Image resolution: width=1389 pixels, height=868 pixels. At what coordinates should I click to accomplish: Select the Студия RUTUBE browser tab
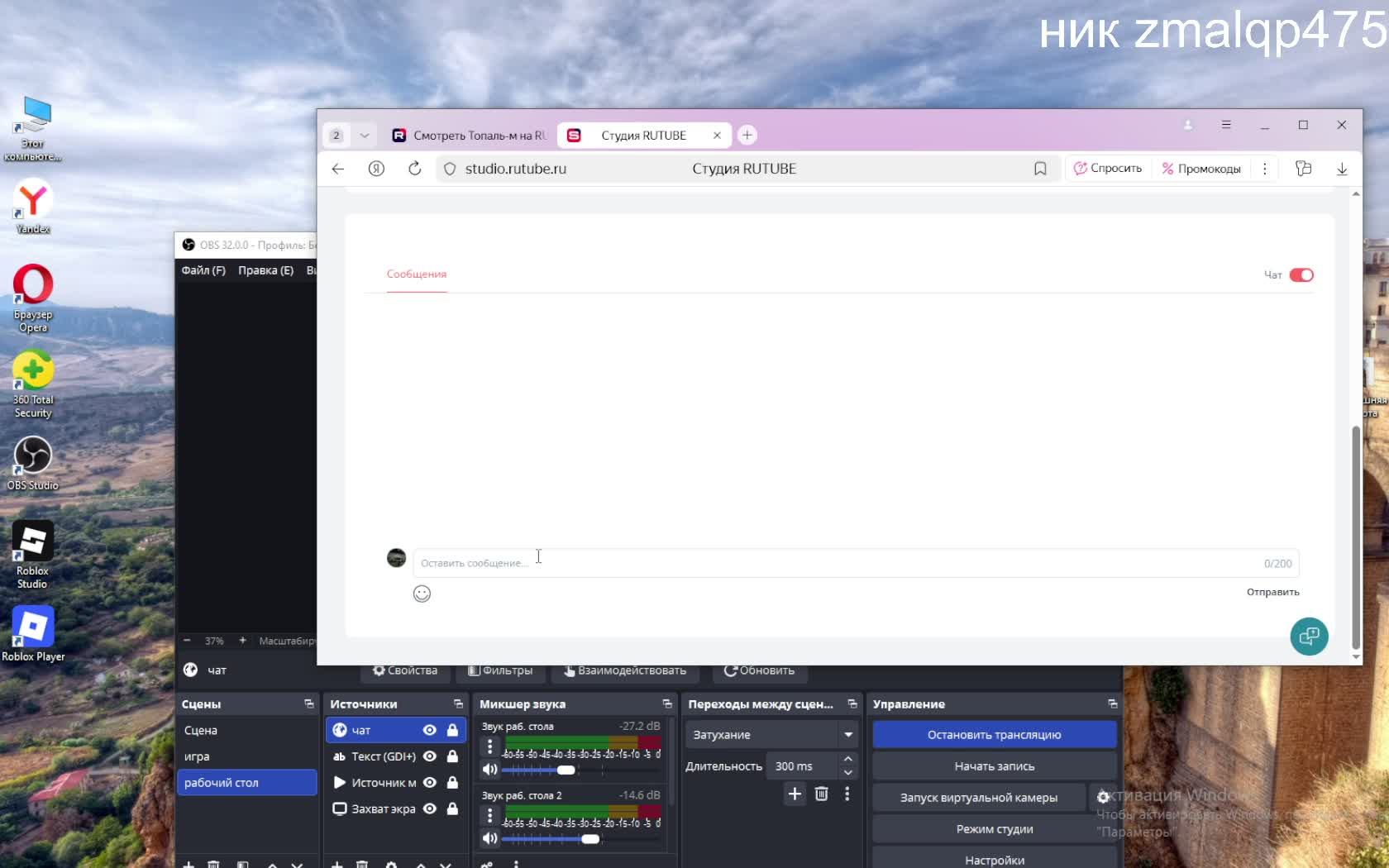[643, 135]
